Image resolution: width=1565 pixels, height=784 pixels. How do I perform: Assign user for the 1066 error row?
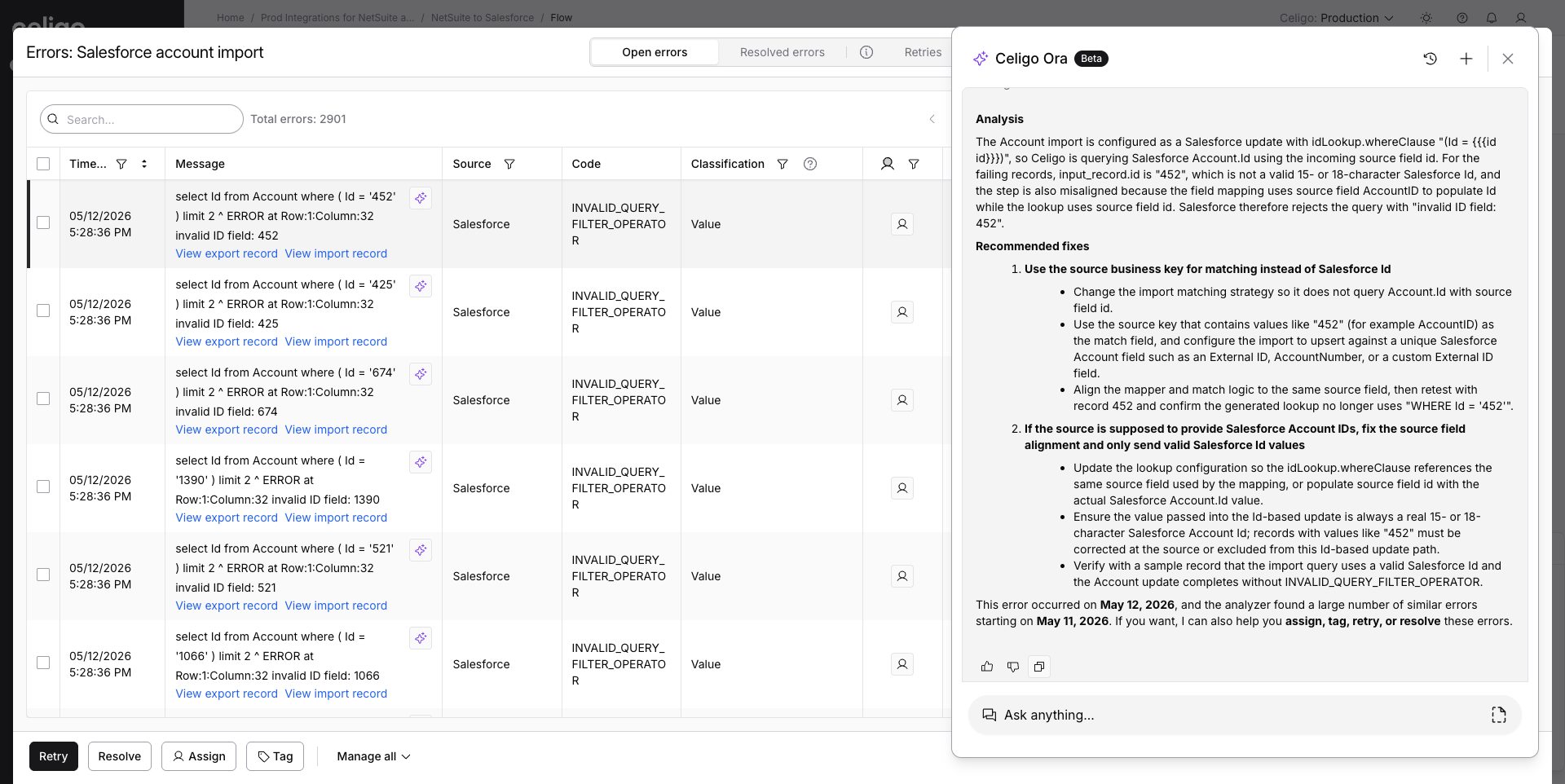(x=902, y=664)
